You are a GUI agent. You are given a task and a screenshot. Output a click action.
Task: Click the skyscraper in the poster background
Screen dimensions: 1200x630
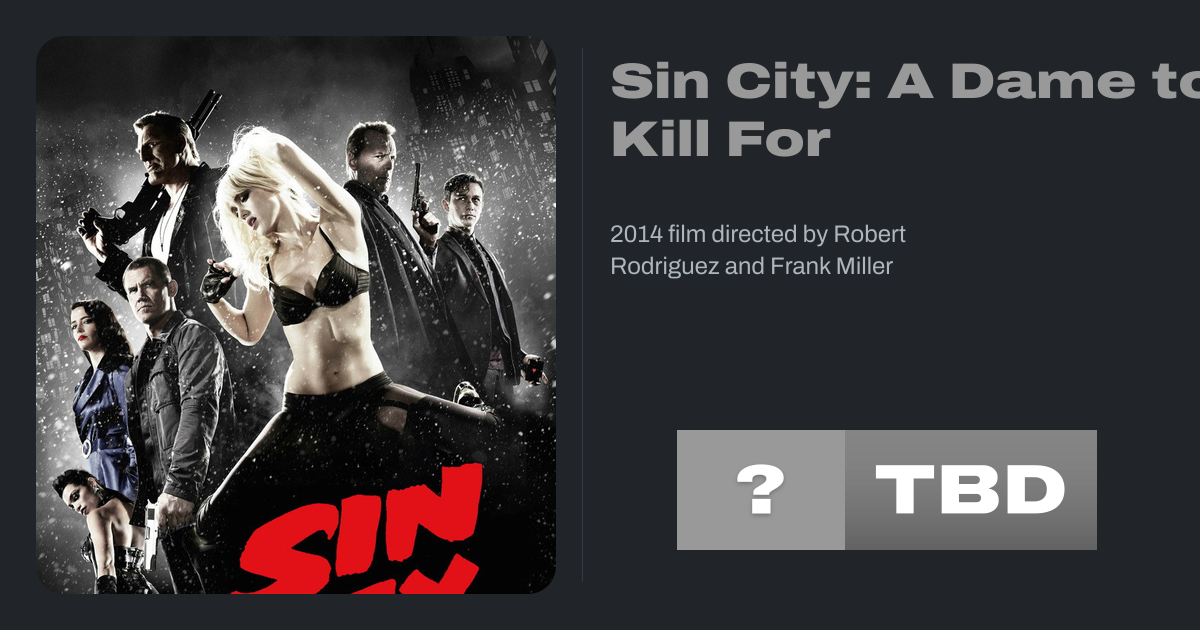(480, 110)
